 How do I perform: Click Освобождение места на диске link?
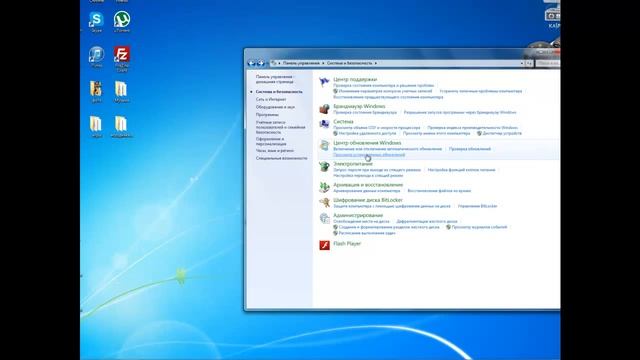tap(361, 222)
